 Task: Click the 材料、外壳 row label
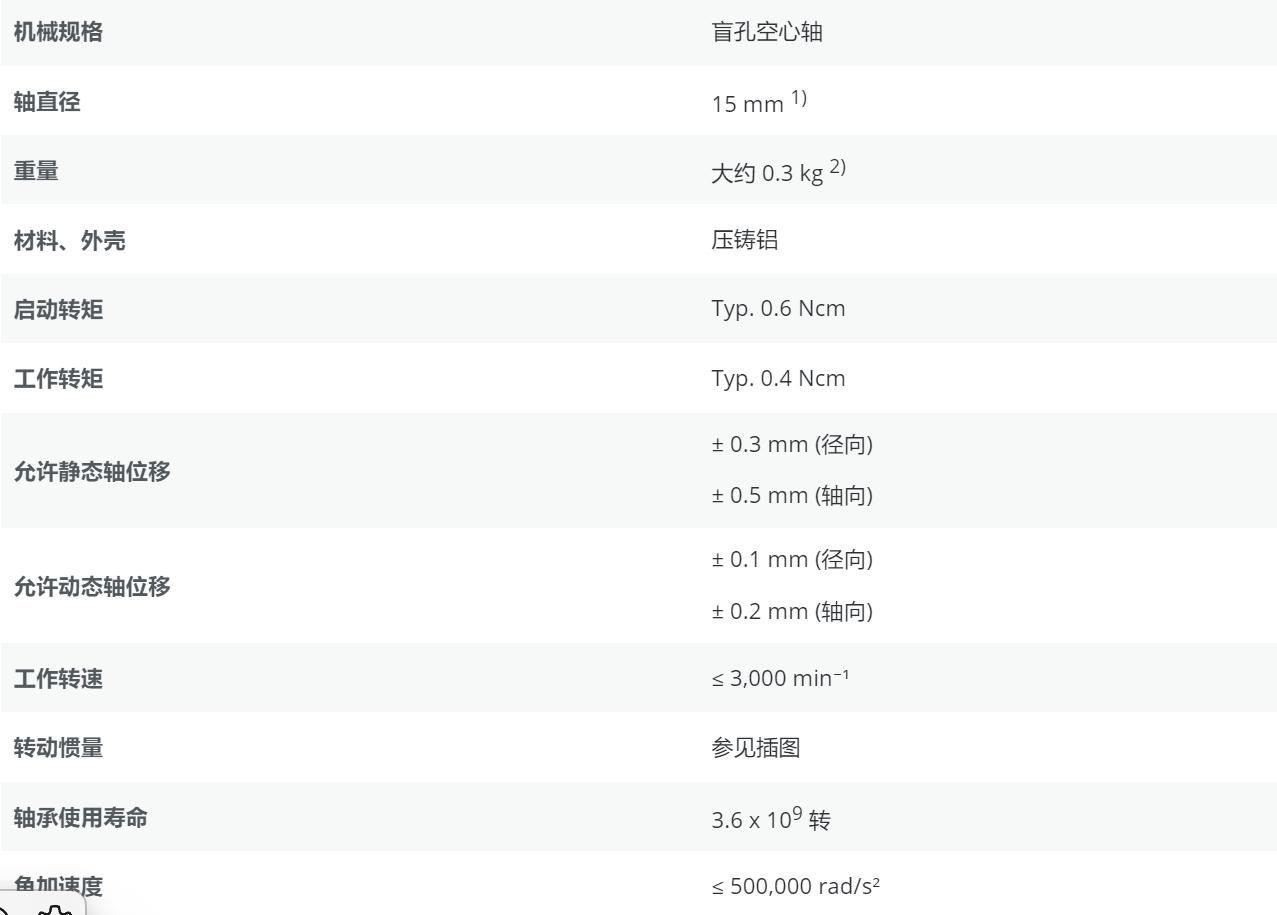[x=69, y=240]
